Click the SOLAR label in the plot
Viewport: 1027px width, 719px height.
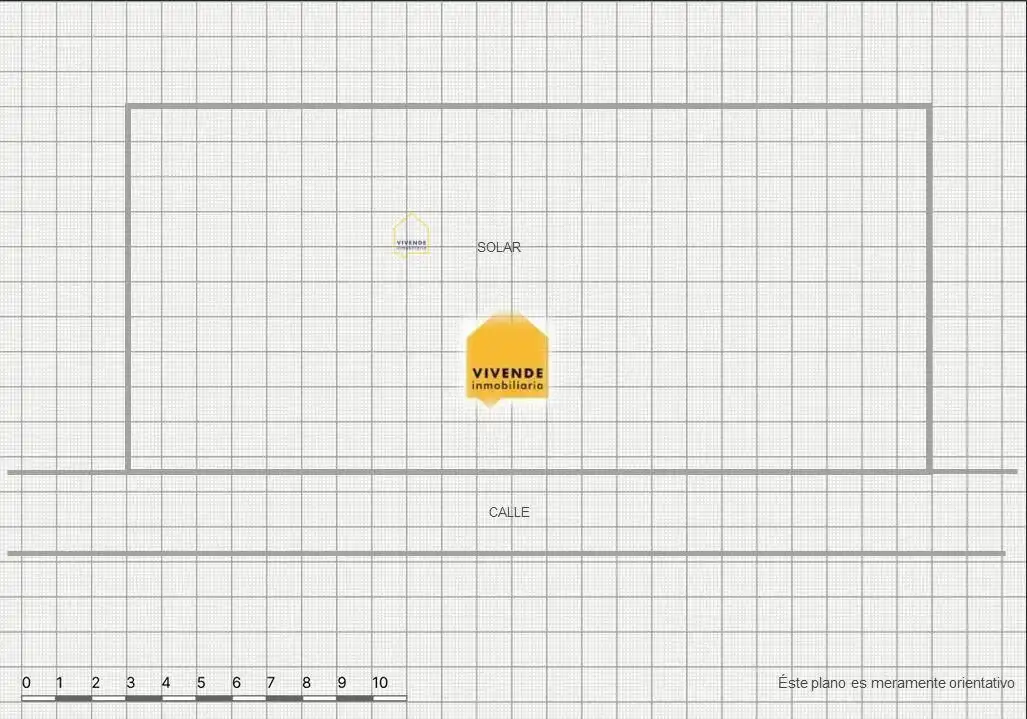498,248
